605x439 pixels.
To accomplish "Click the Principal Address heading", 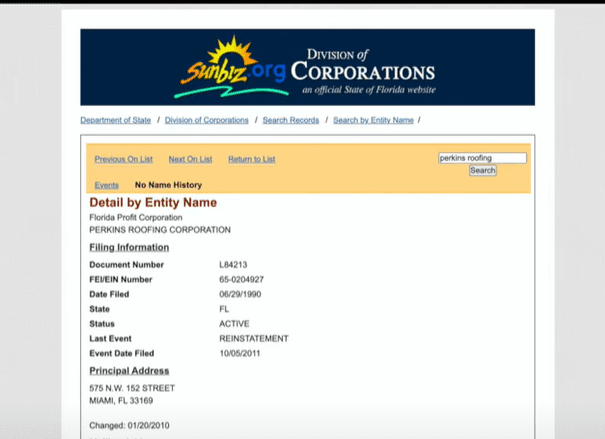I will coord(132,371).
